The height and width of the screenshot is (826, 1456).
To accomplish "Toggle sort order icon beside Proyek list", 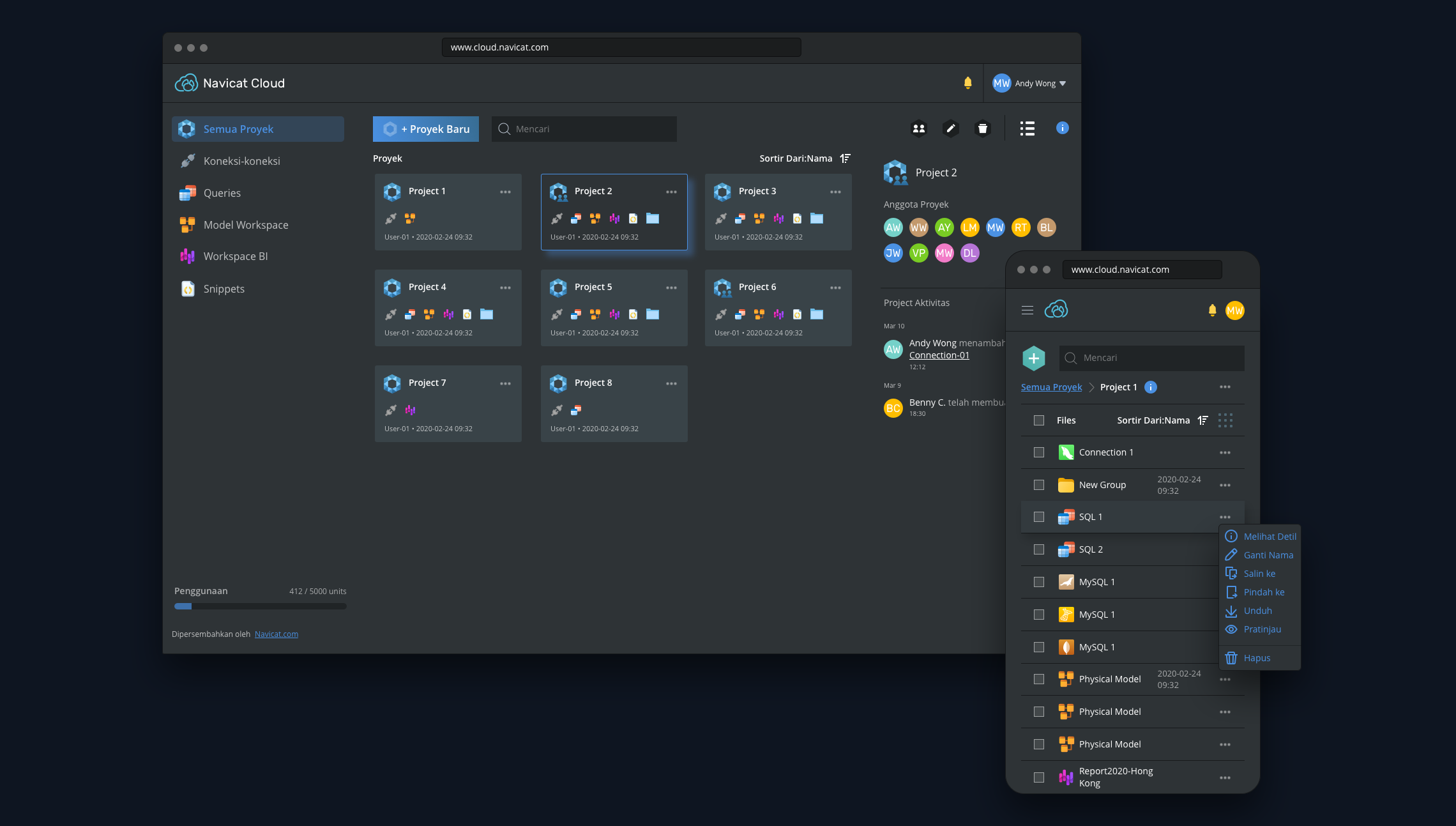I will tap(845, 158).
